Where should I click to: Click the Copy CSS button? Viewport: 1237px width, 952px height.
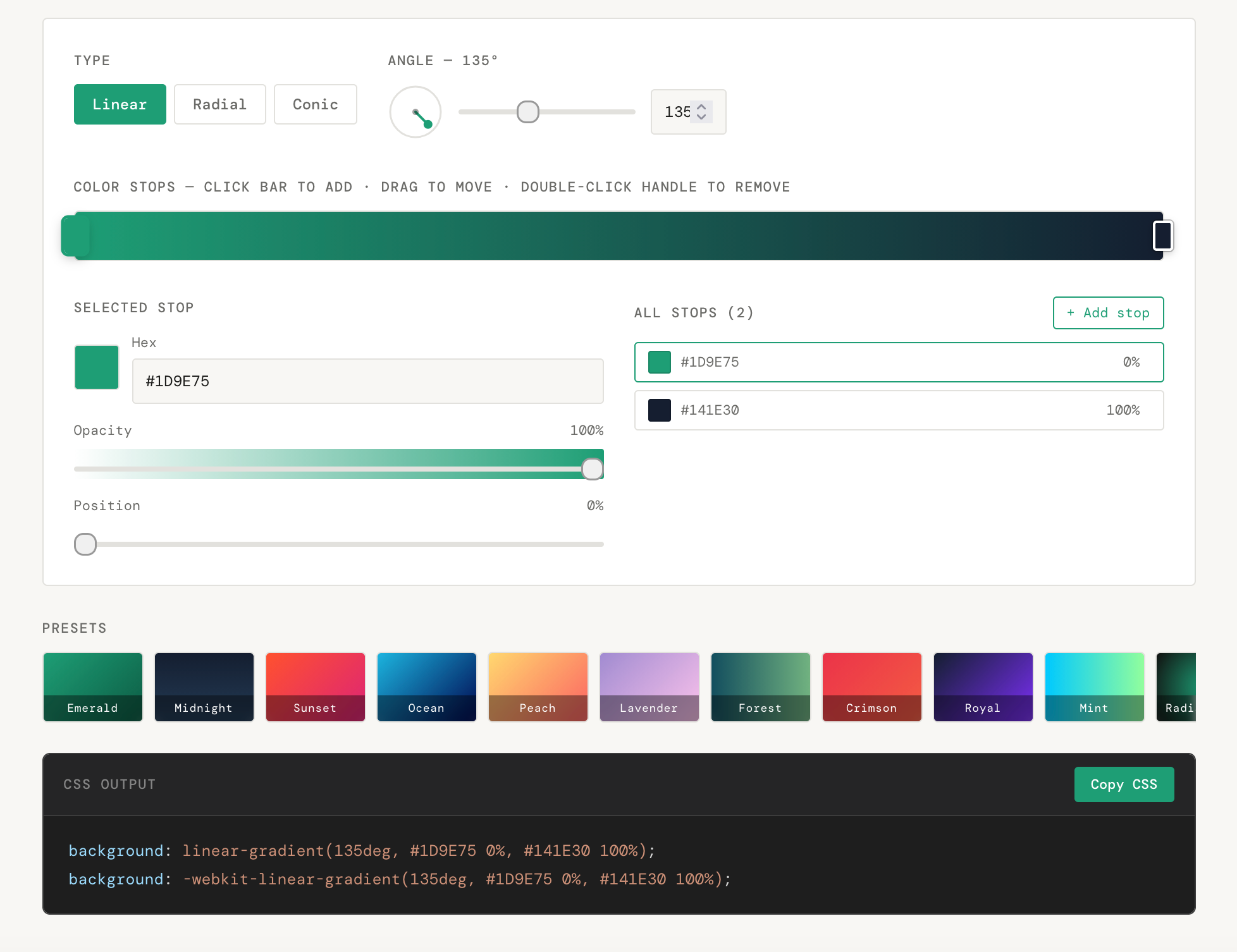click(1124, 784)
